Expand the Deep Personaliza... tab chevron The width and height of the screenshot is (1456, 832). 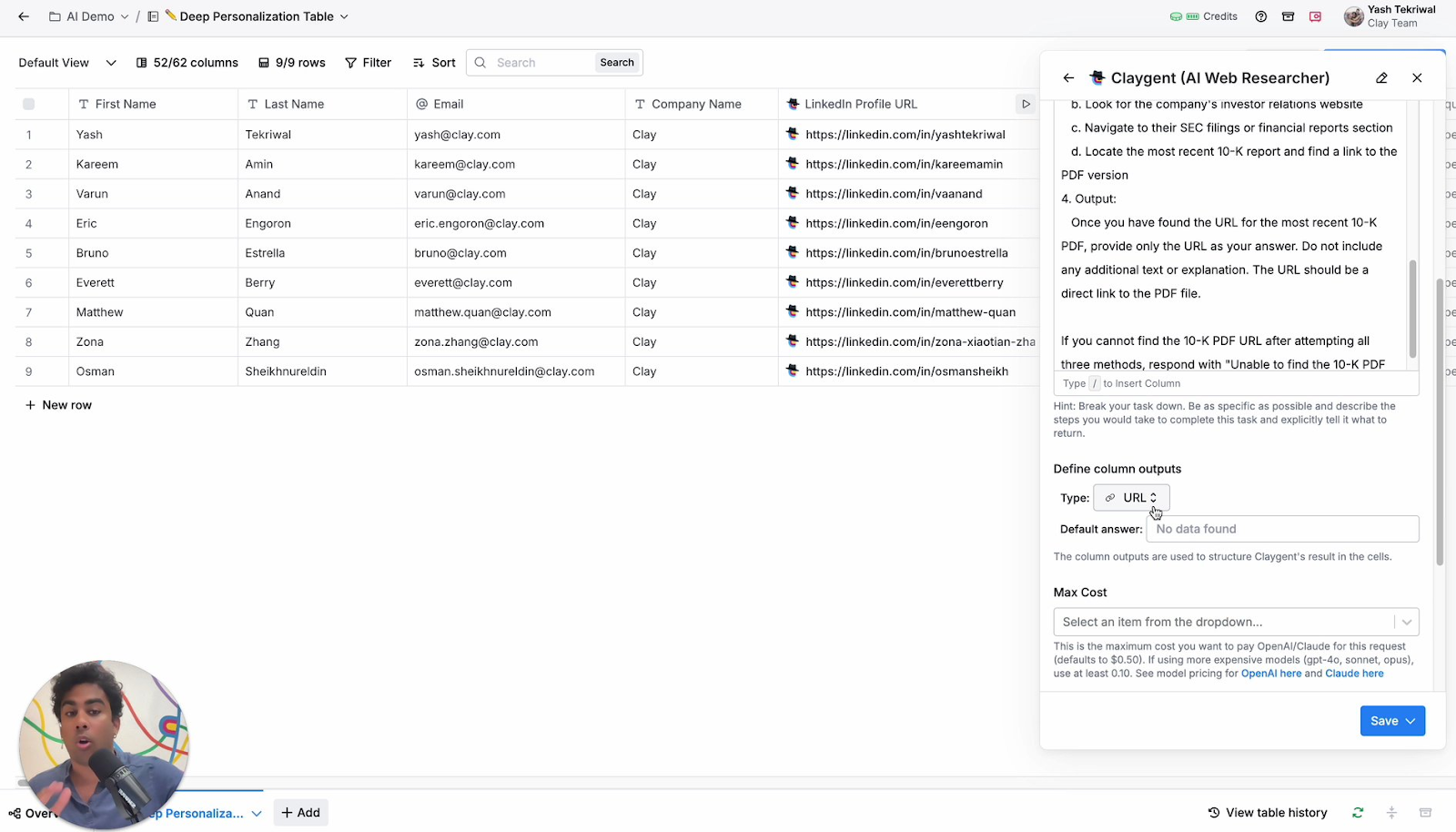pos(257,814)
